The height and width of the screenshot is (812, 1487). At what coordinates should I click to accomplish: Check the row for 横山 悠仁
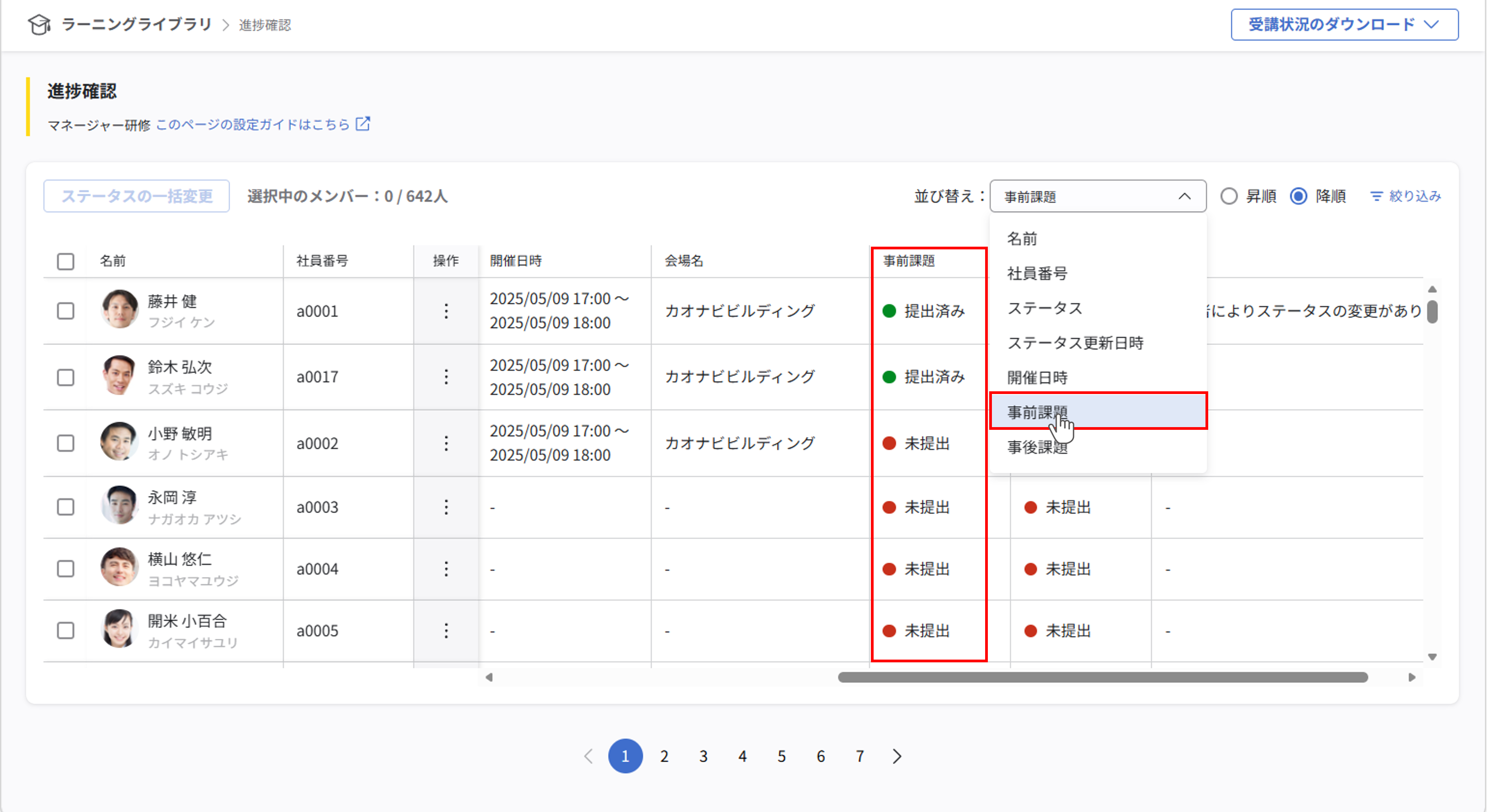tap(66, 569)
